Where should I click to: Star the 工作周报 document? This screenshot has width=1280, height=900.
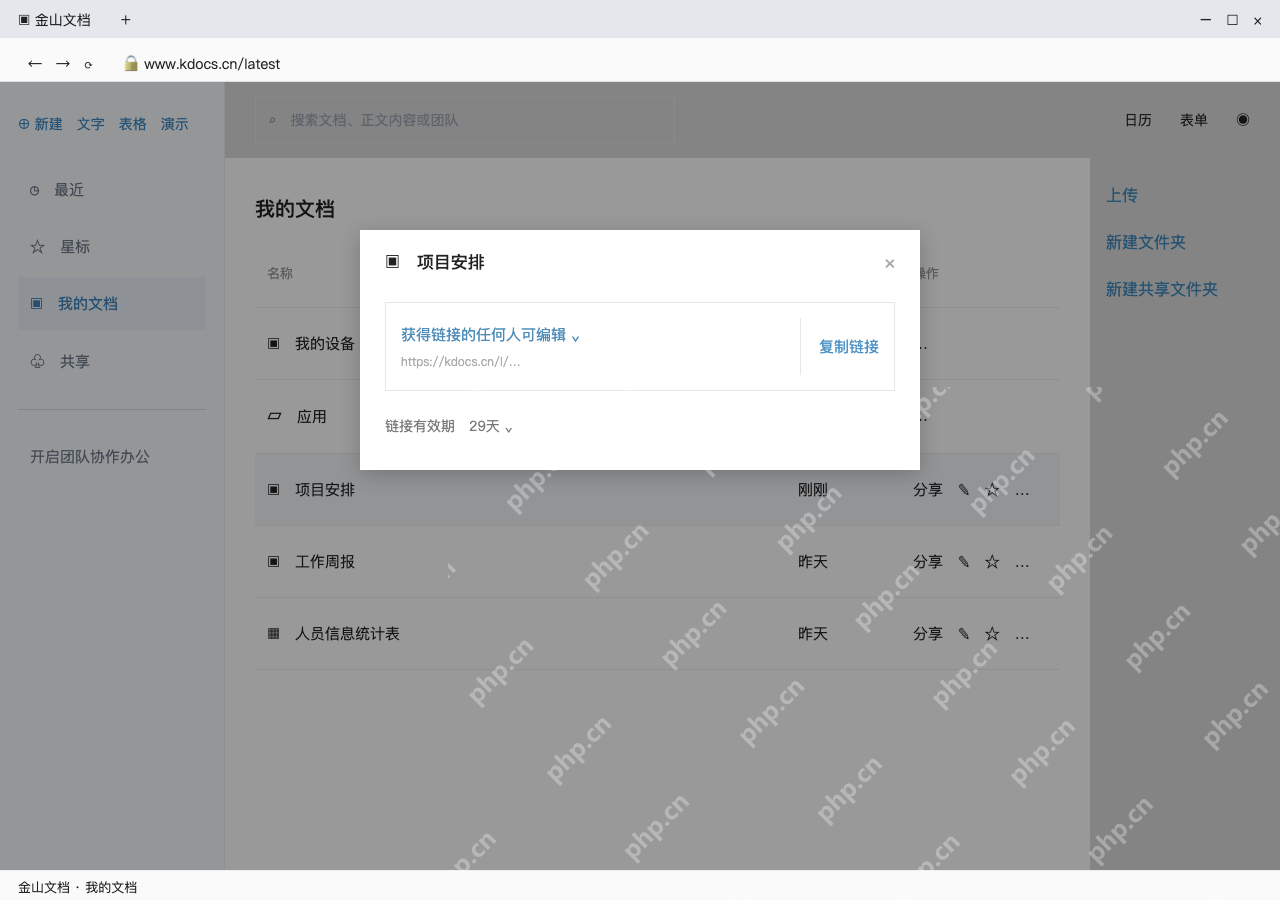pos(992,562)
